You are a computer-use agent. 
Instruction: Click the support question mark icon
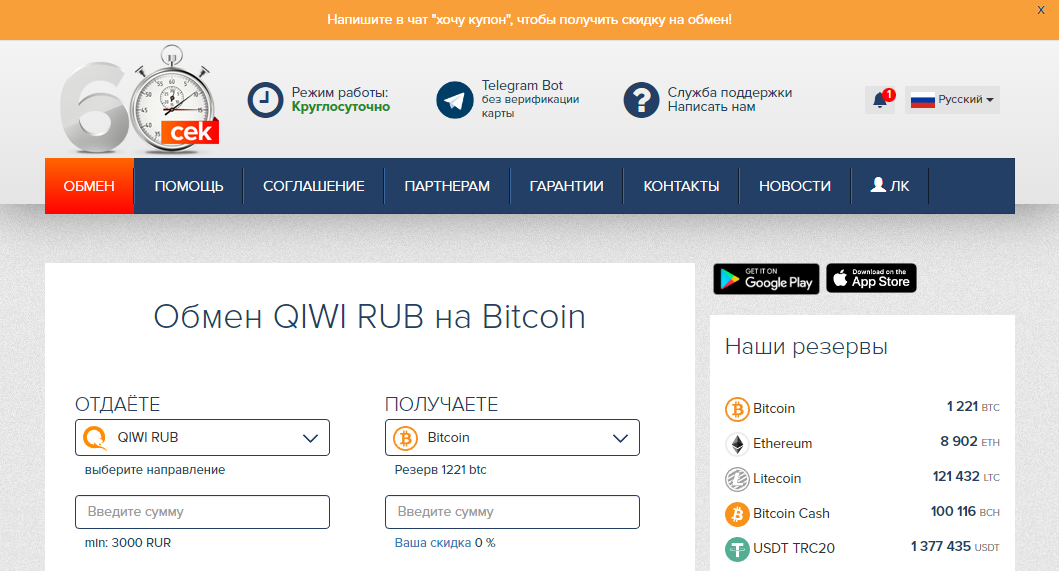click(641, 100)
